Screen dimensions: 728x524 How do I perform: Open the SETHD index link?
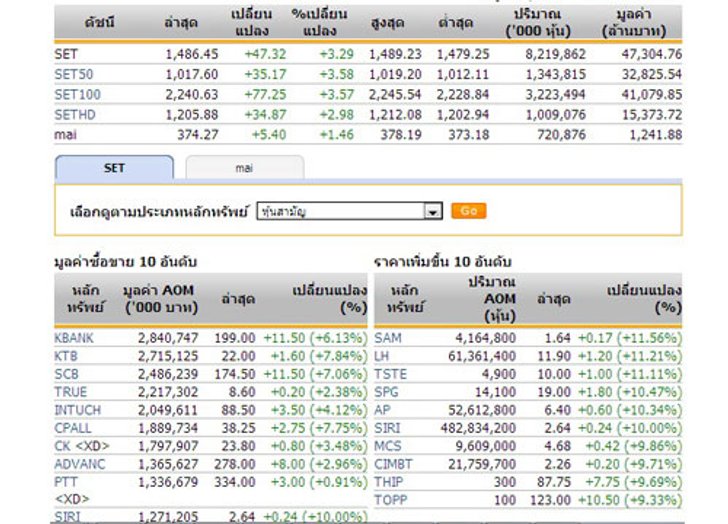75,115
